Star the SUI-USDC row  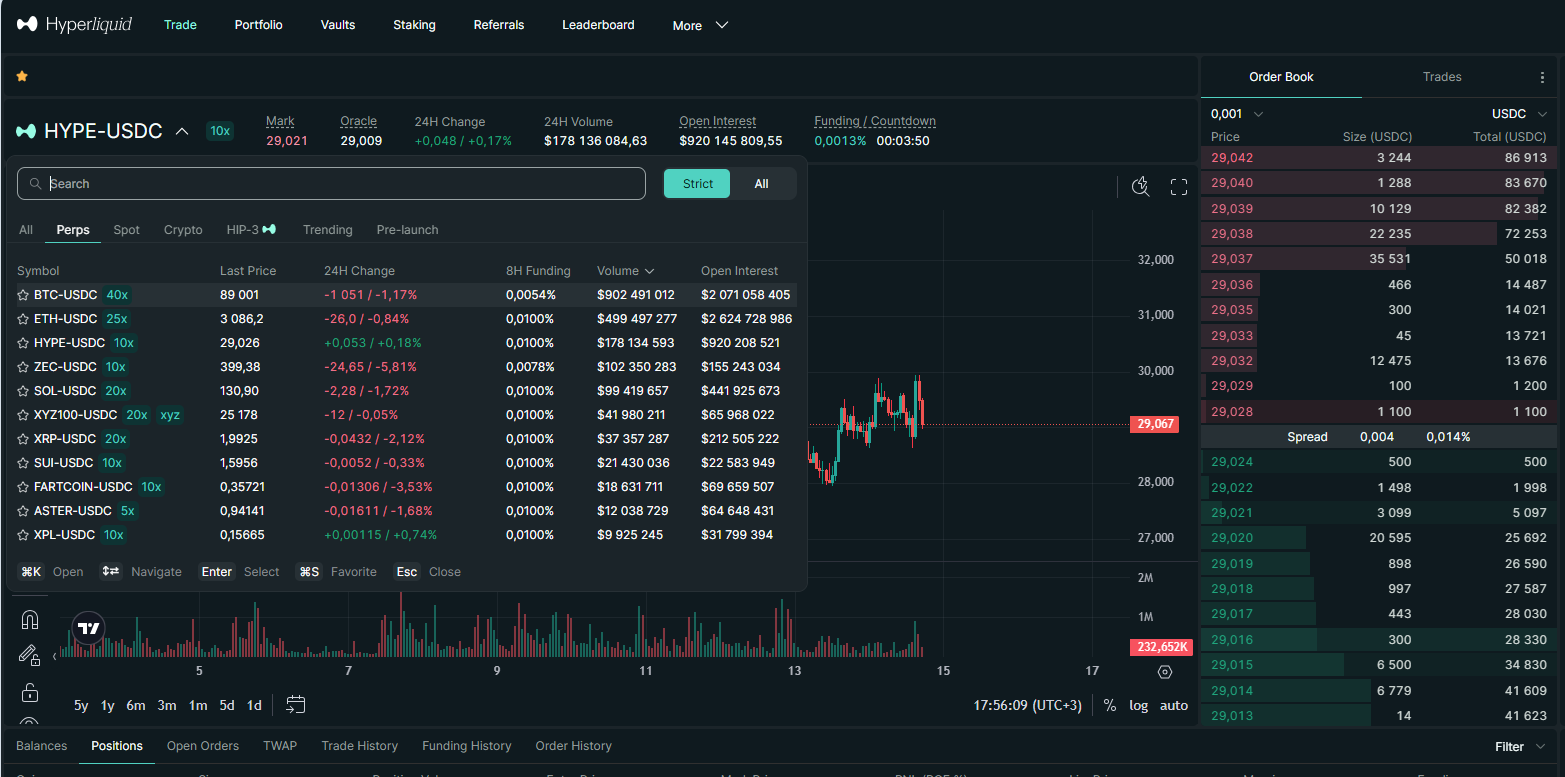click(x=23, y=463)
